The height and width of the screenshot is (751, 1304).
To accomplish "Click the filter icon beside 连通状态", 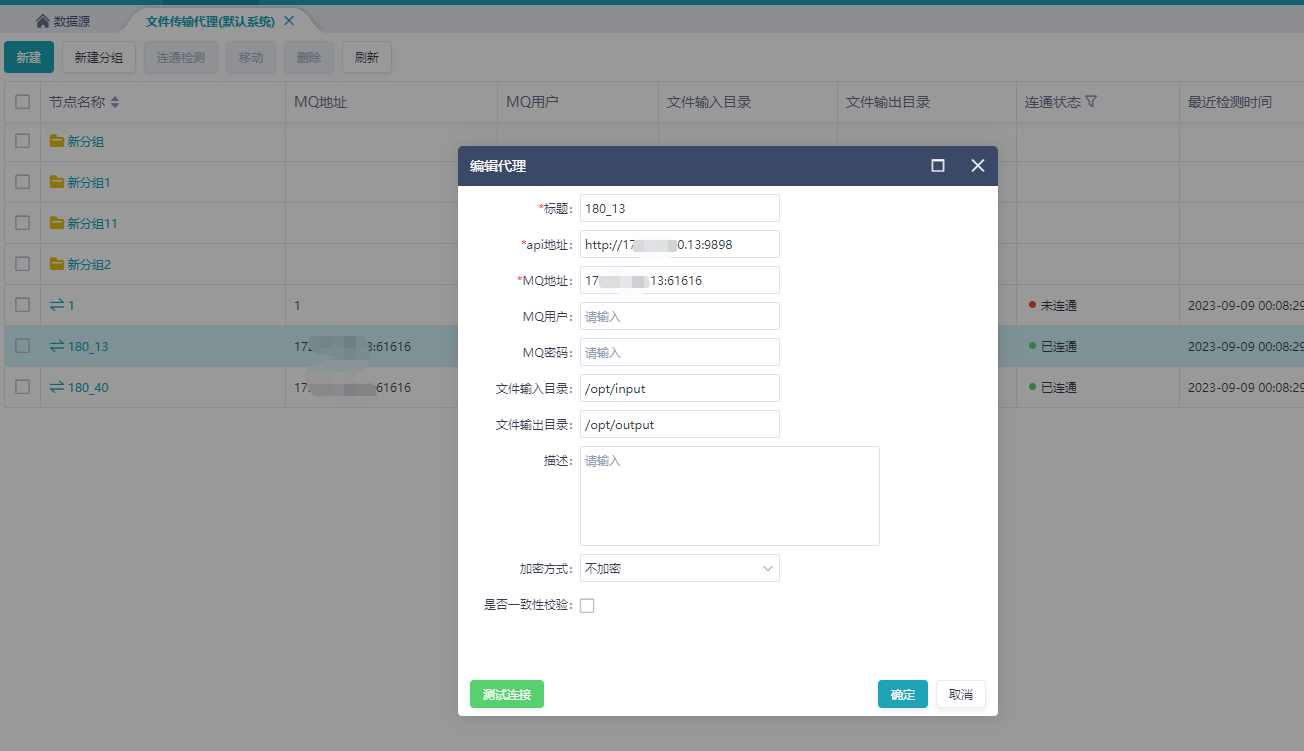I will [x=1091, y=102].
